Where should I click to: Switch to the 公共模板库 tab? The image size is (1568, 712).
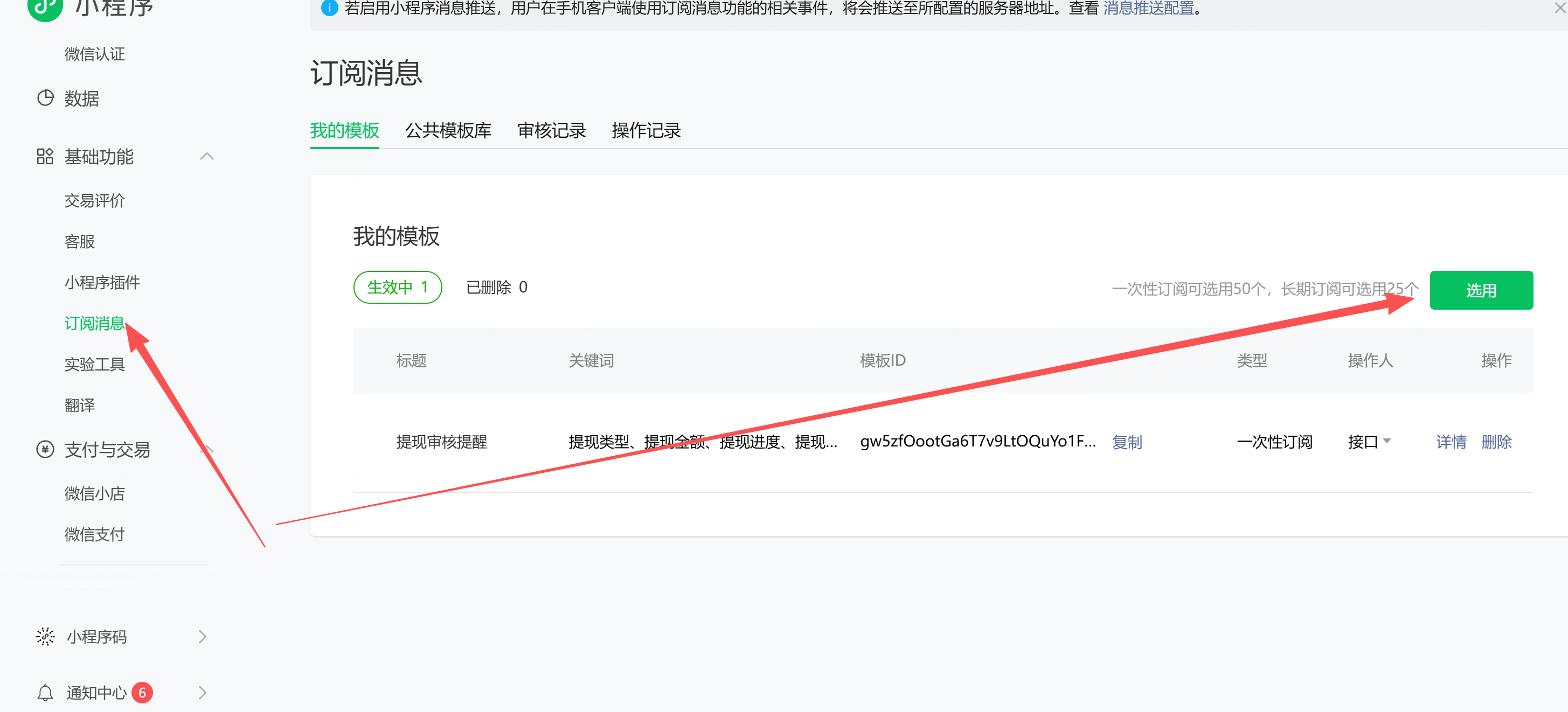[448, 130]
